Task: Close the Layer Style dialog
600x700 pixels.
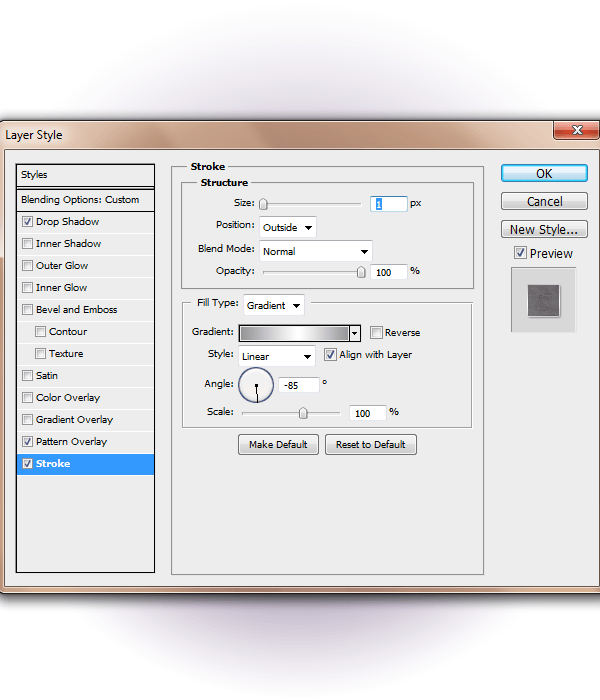Action: point(577,130)
